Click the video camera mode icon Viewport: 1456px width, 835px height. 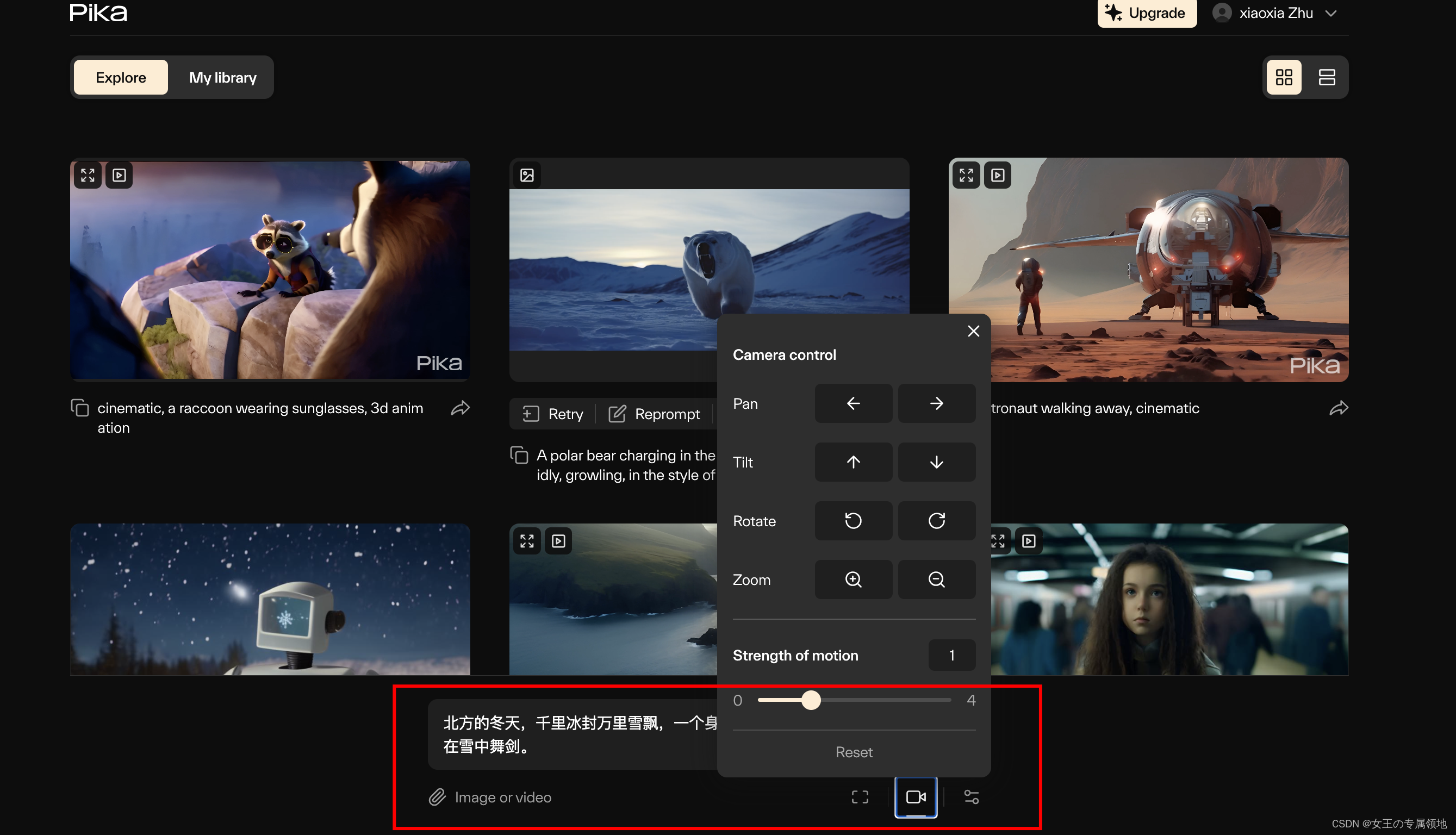click(915, 797)
